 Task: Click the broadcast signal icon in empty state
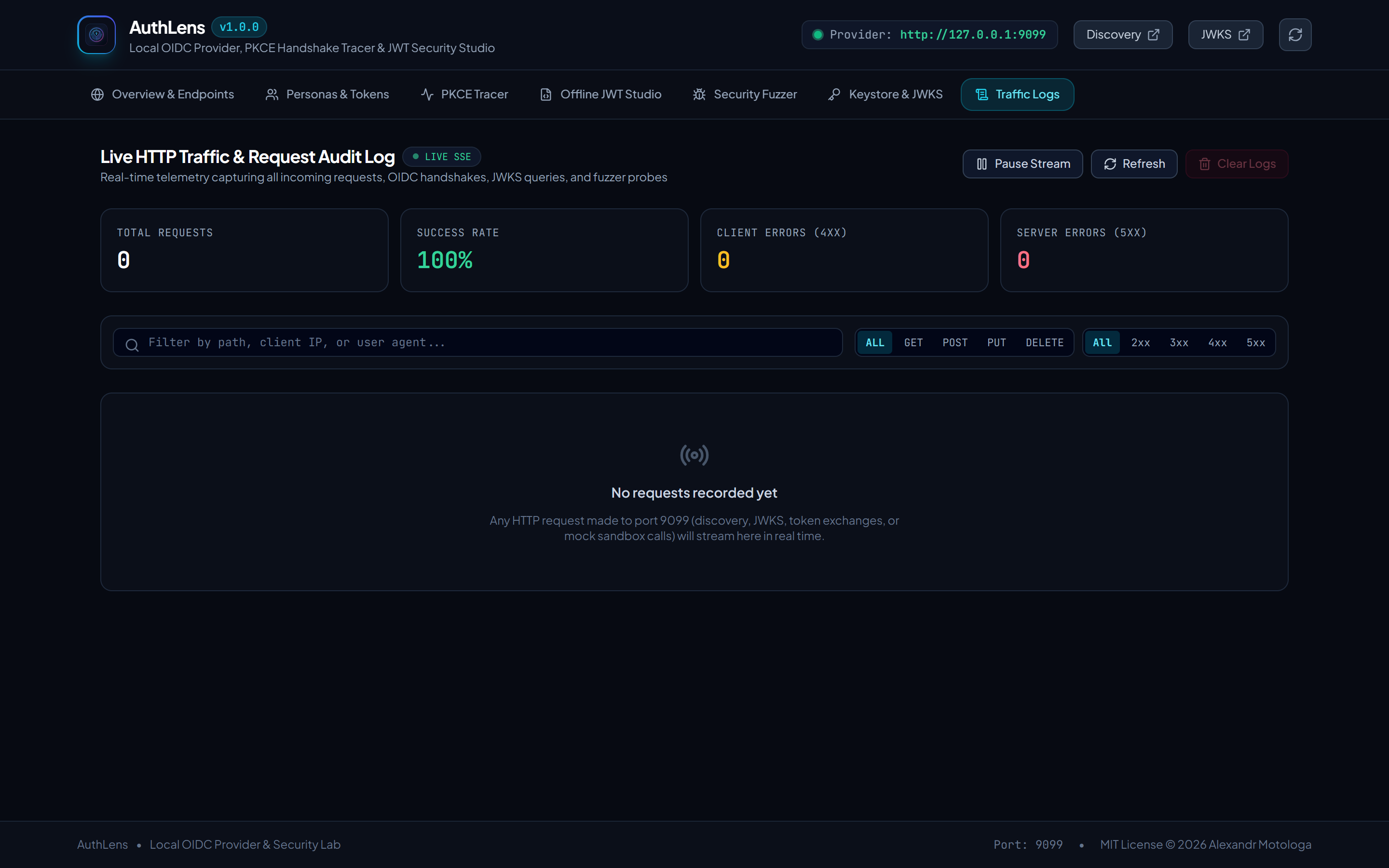tap(694, 455)
